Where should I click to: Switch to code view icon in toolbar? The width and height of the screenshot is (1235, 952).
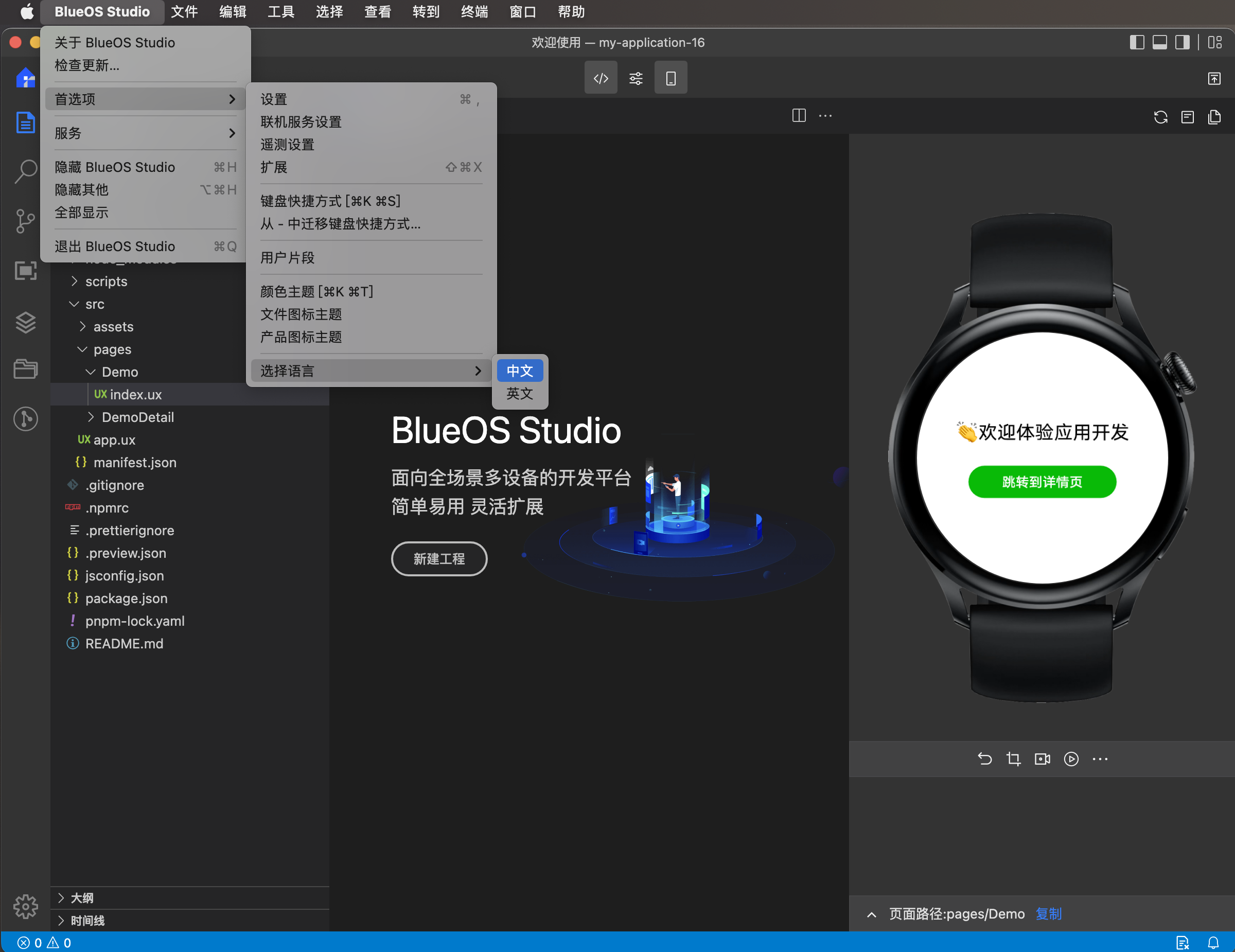601,78
